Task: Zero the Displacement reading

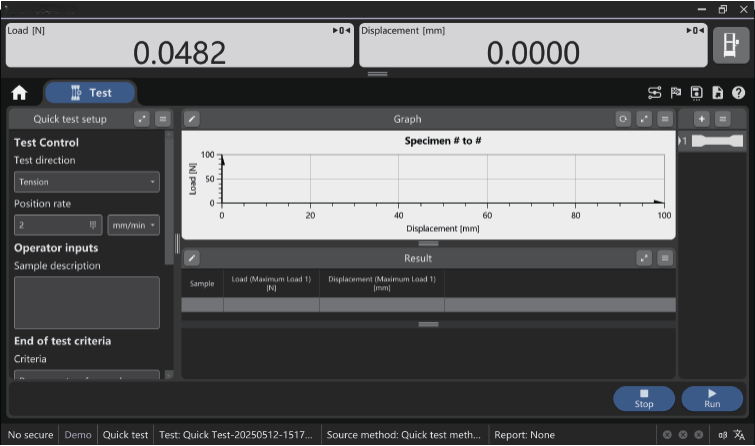Action: pyautogui.click(x=695, y=31)
